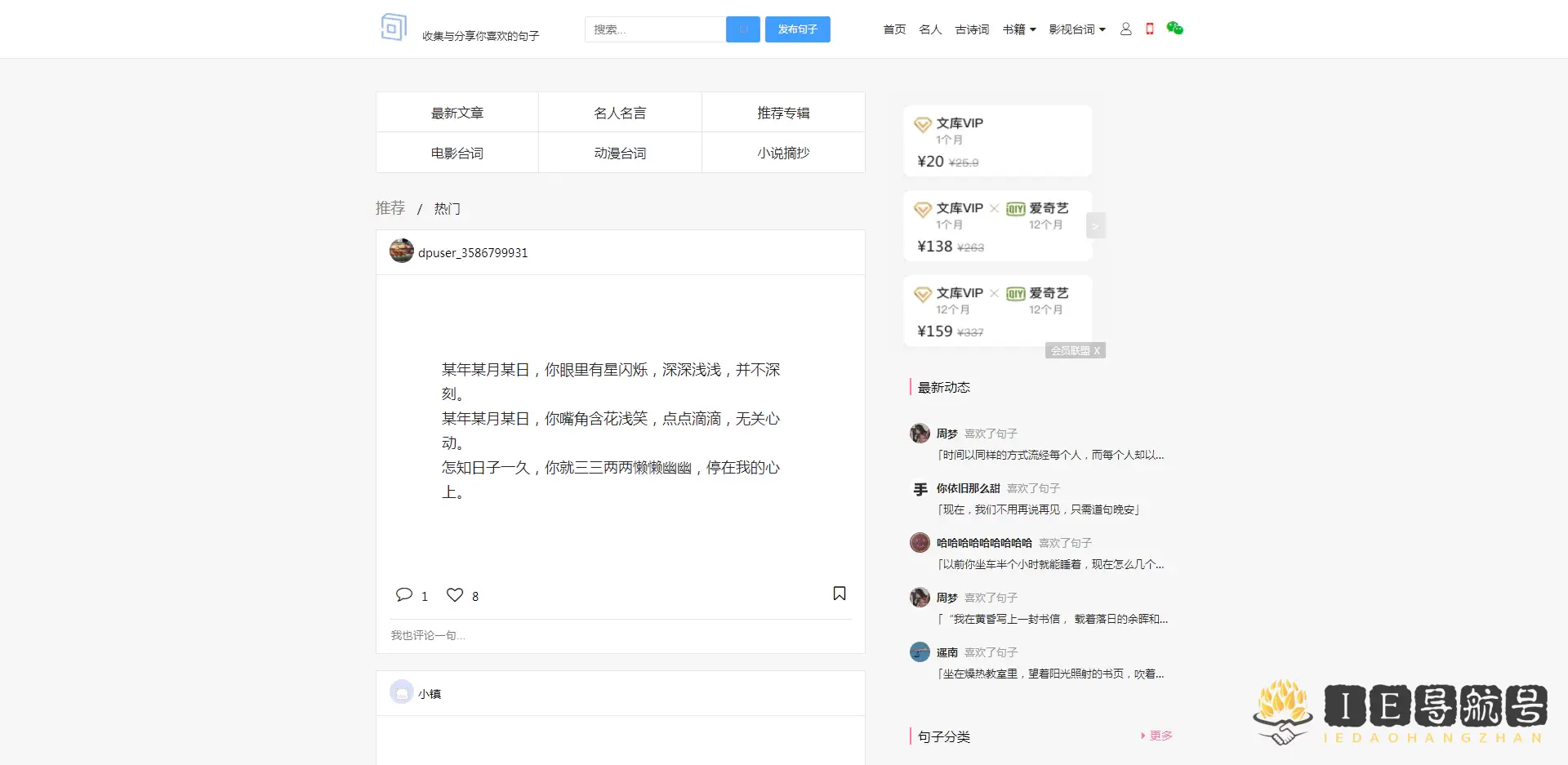Image resolution: width=1568 pixels, height=765 pixels.
Task: Click the mobile phone icon in the header
Action: click(1150, 29)
